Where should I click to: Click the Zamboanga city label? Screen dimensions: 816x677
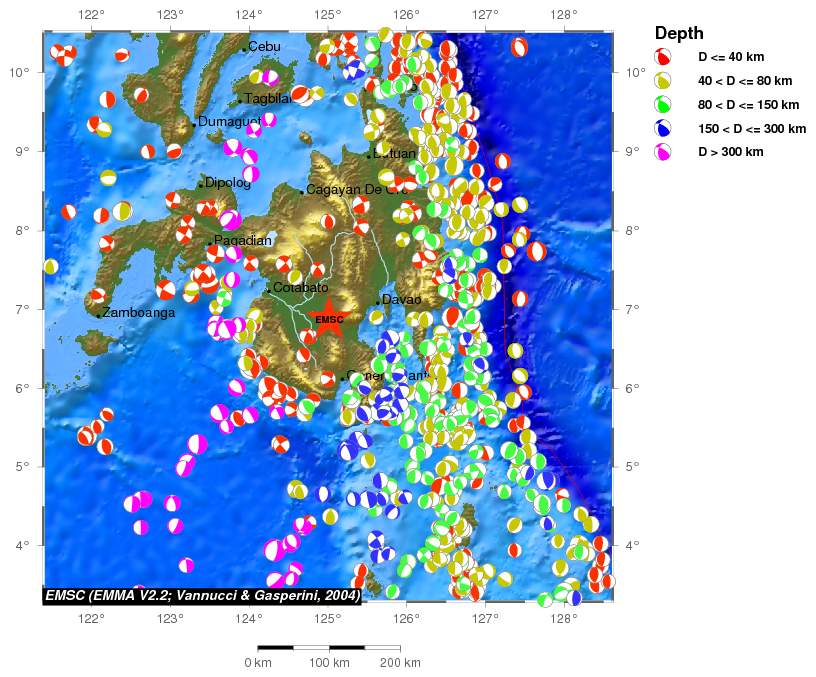140,313
